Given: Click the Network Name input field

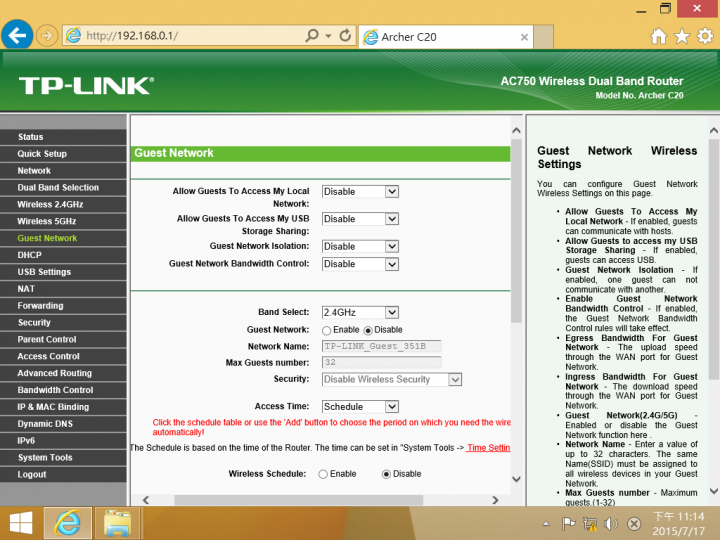Looking at the screenshot, I should pyautogui.click(x=382, y=346).
